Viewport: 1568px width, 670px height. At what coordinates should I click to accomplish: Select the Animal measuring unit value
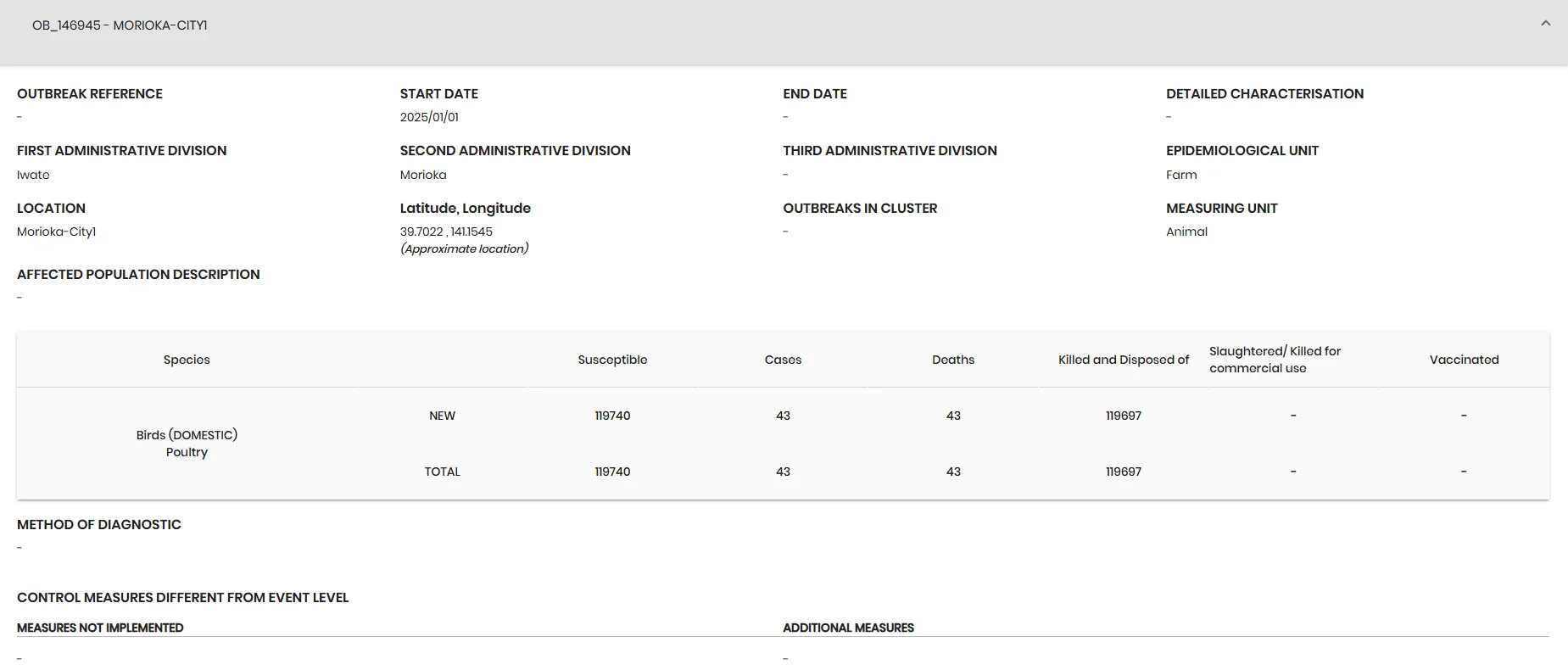tap(1186, 232)
